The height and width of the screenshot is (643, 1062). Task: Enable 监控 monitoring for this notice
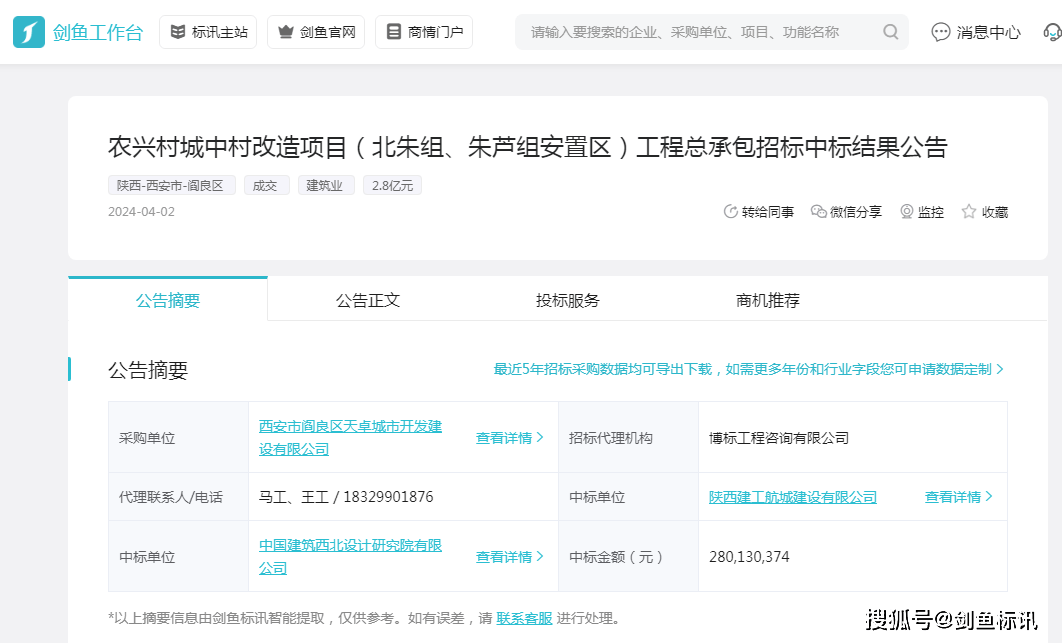click(922, 212)
